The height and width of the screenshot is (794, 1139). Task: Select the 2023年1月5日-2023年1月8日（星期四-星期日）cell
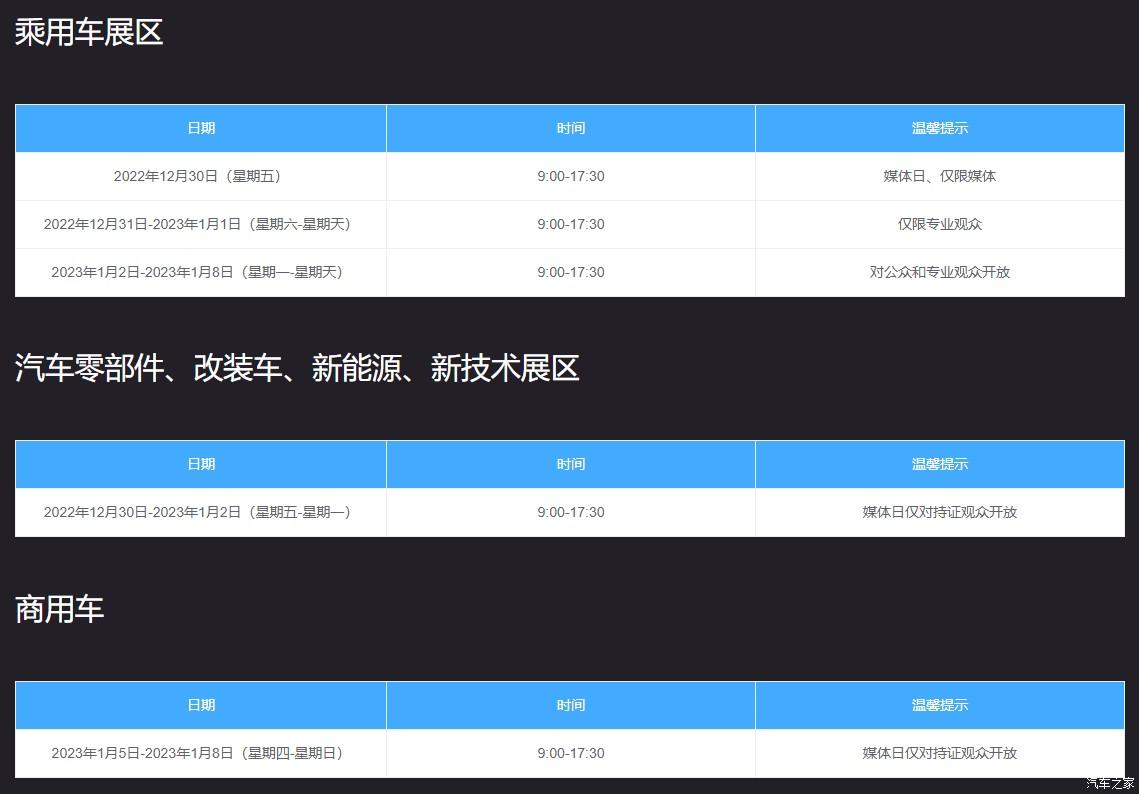click(200, 753)
